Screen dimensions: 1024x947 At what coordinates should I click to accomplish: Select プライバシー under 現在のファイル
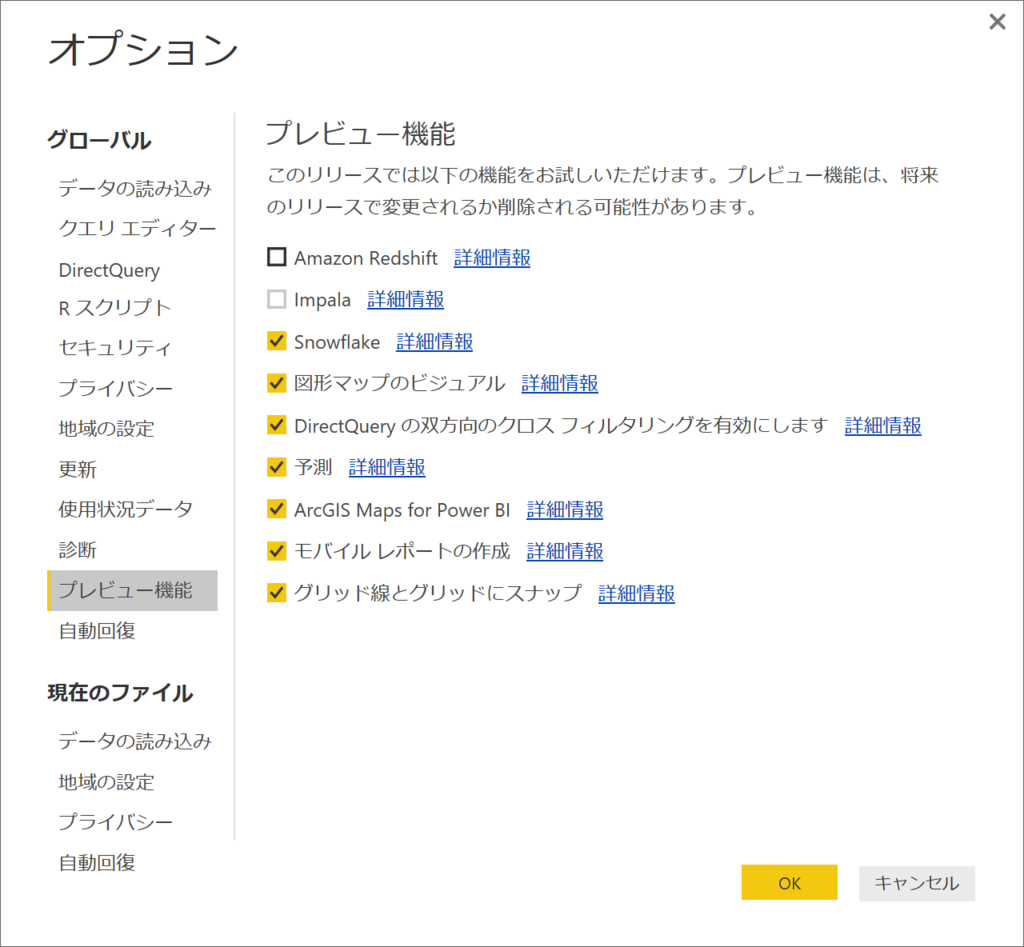click(116, 822)
